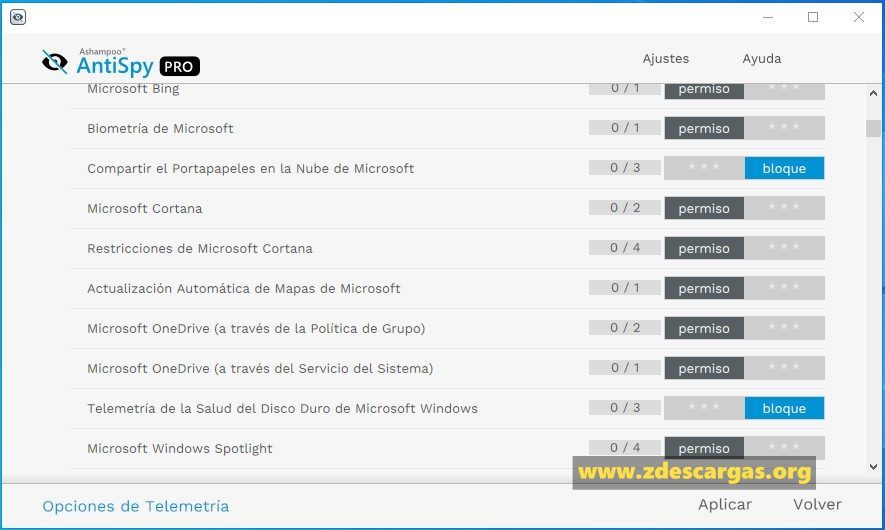Image resolution: width=885 pixels, height=530 pixels.
Task: Click the Aplicar button
Action: pyautogui.click(x=725, y=505)
